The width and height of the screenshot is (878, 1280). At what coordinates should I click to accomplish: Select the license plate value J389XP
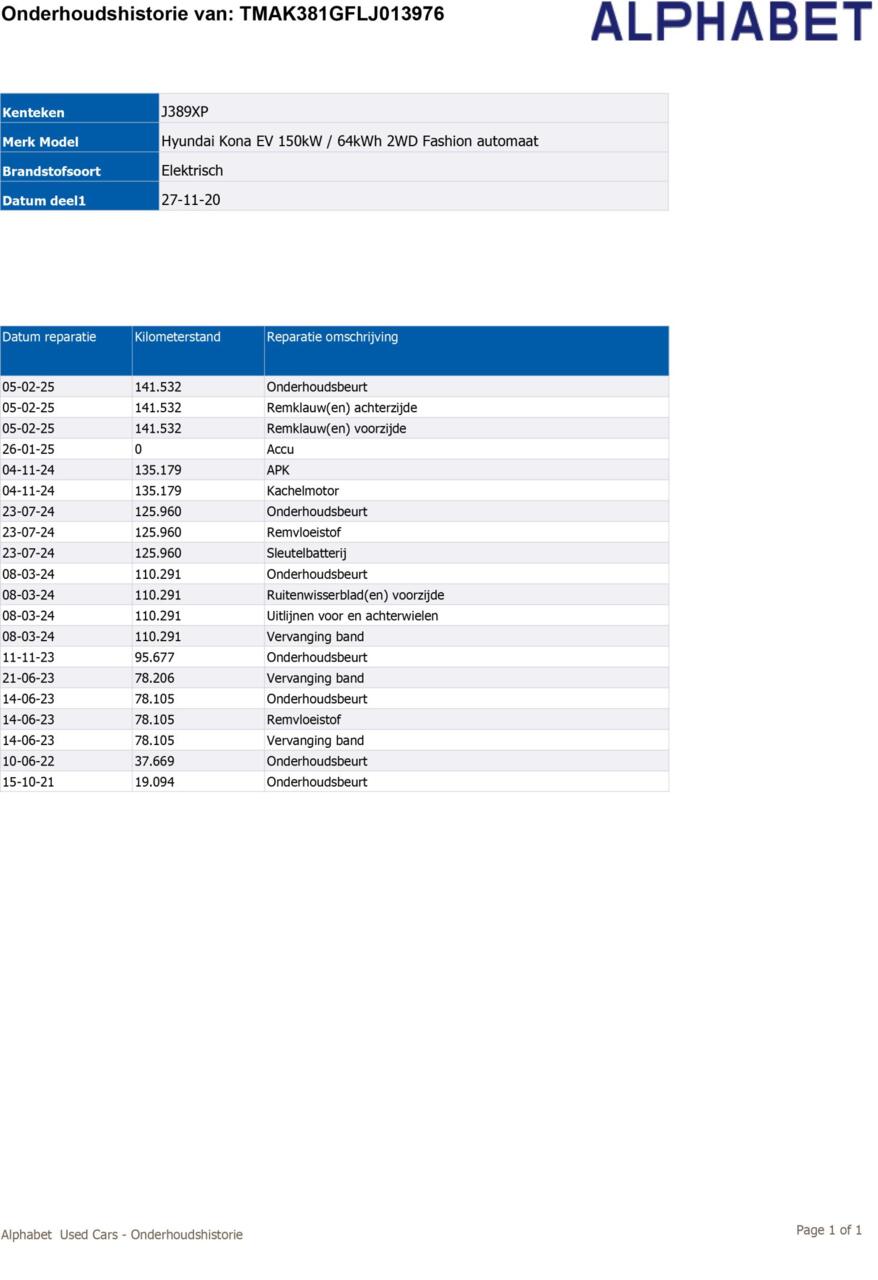point(185,112)
